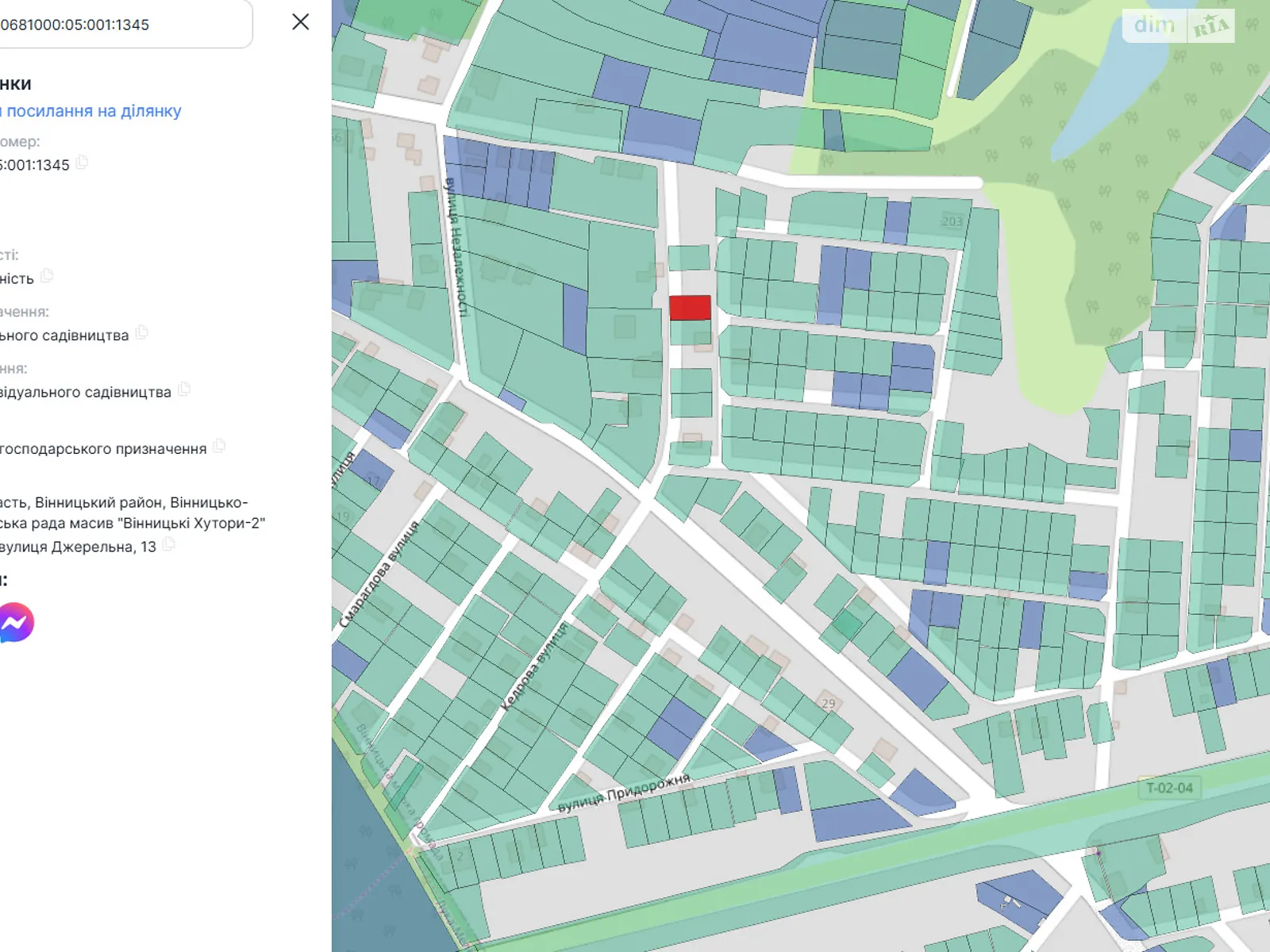The image size is (1270, 952).
Task: Click the building labeled 29 on the map
Action: 829,704
